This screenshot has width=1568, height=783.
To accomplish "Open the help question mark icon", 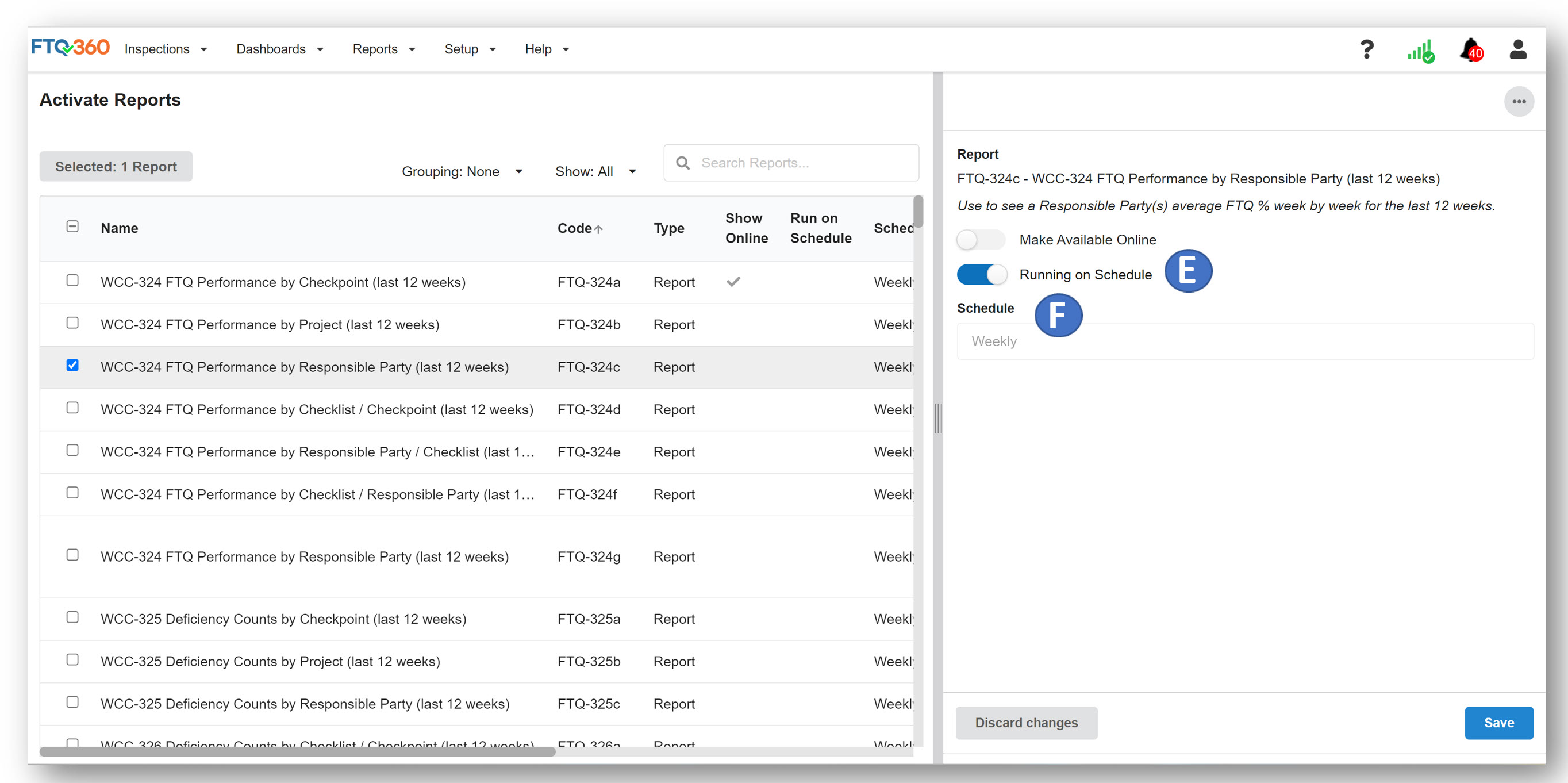I will point(1367,49).
